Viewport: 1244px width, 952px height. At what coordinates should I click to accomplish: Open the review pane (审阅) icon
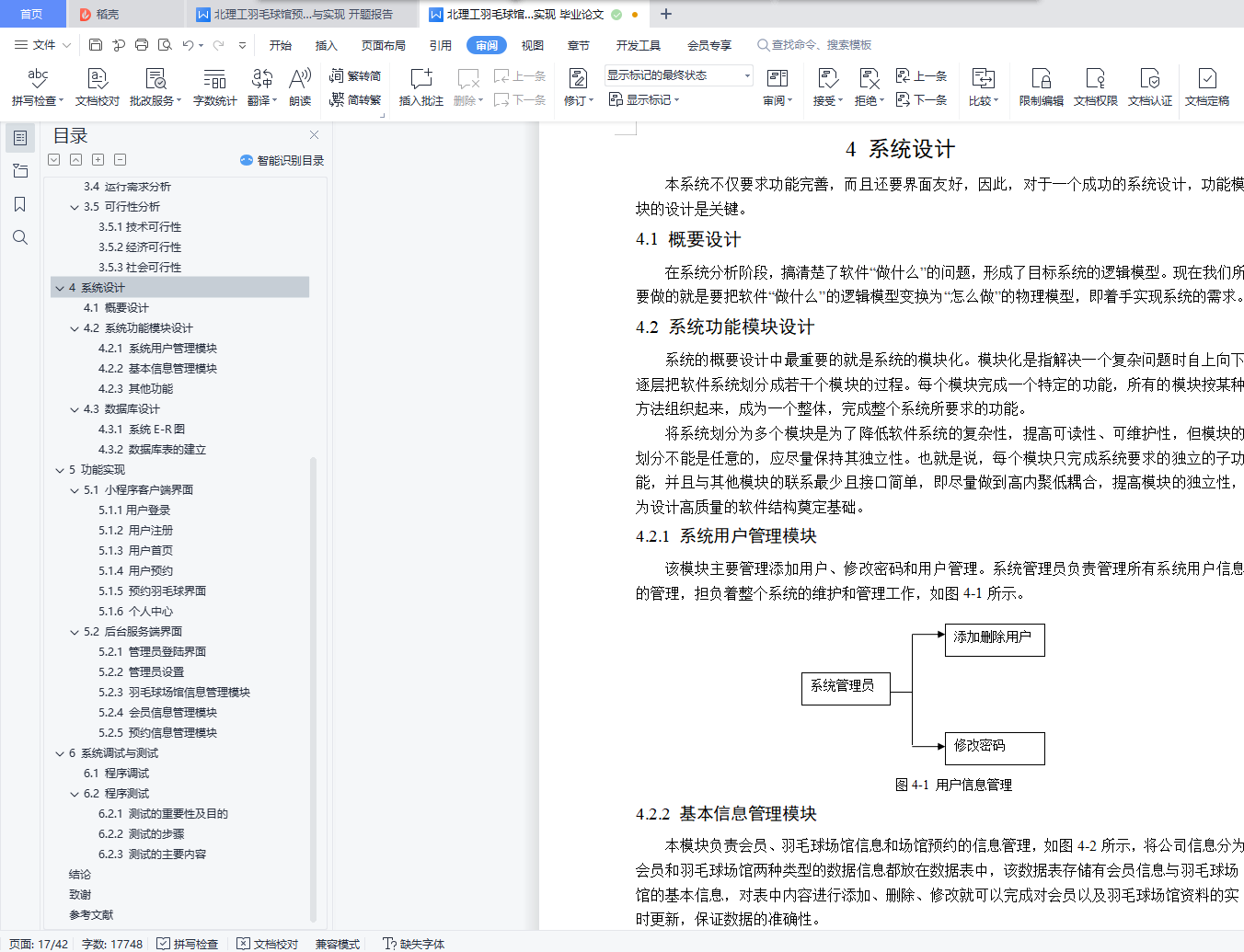[777, 87]
